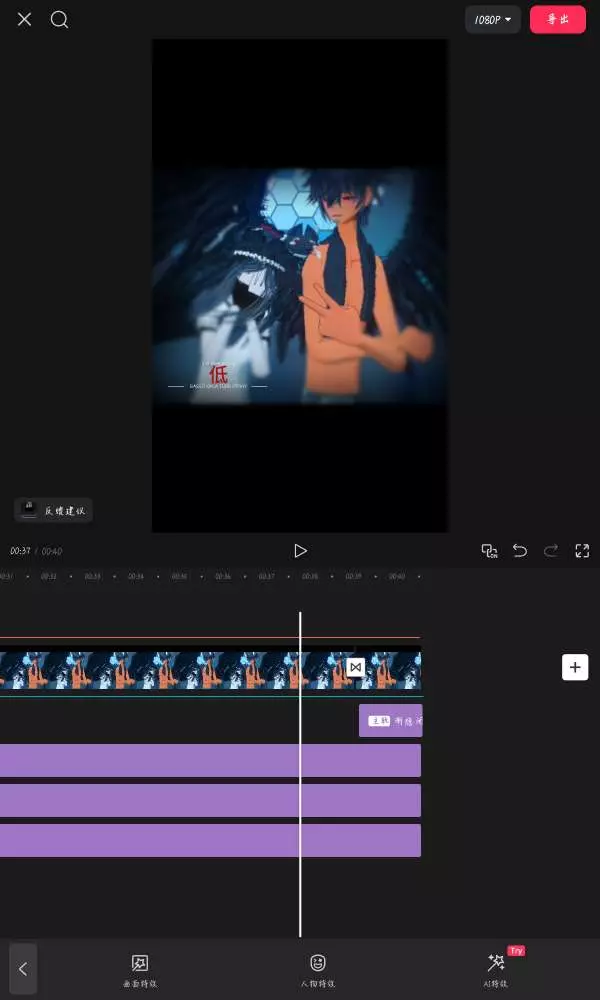Screen dimensions: 600x1000
Task: Enter fullscreen preview mode
Action: 582,551
